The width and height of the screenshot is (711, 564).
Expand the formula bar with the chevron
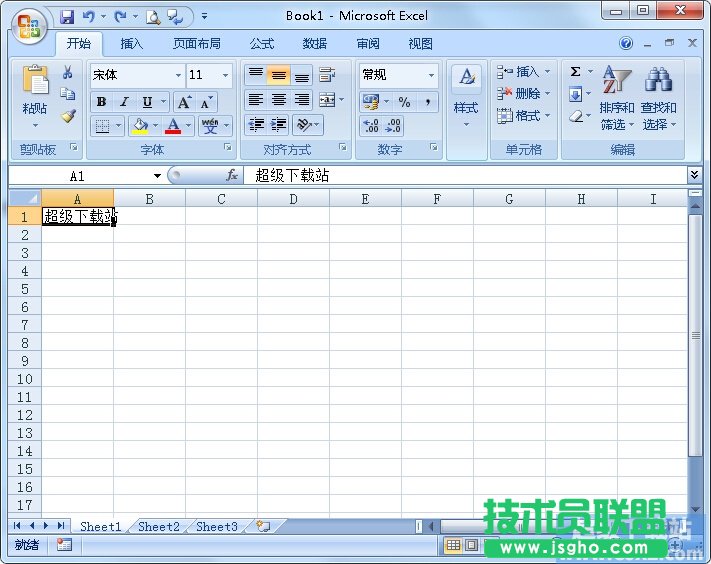pos(694,175)
